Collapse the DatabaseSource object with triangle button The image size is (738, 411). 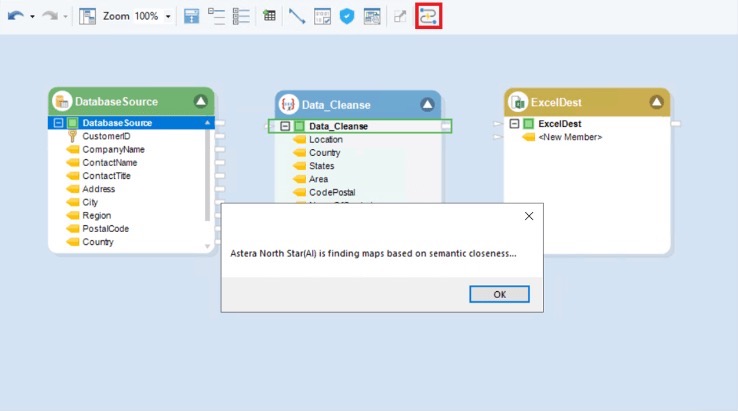(x=201, y=101)
